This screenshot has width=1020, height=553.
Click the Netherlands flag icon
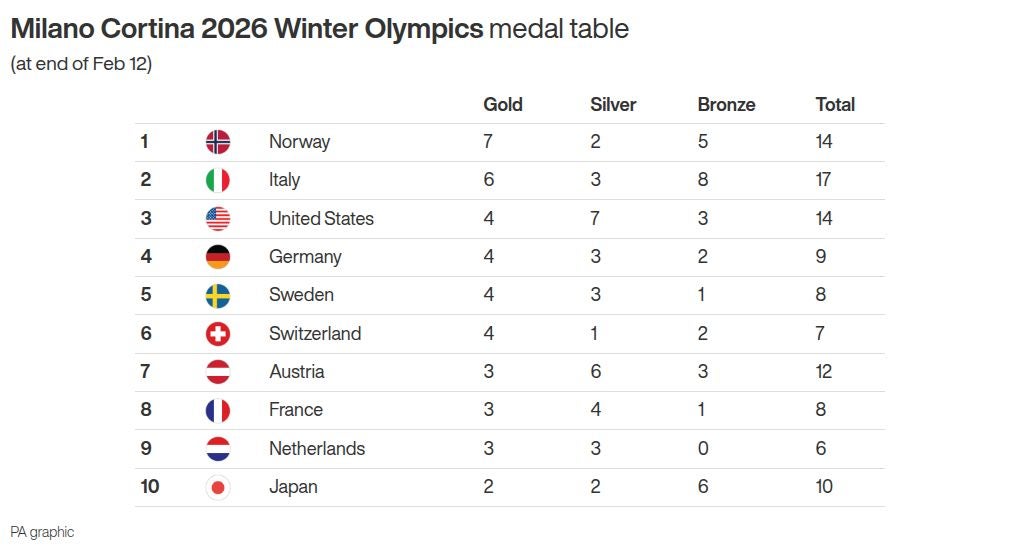pos(218,449)
